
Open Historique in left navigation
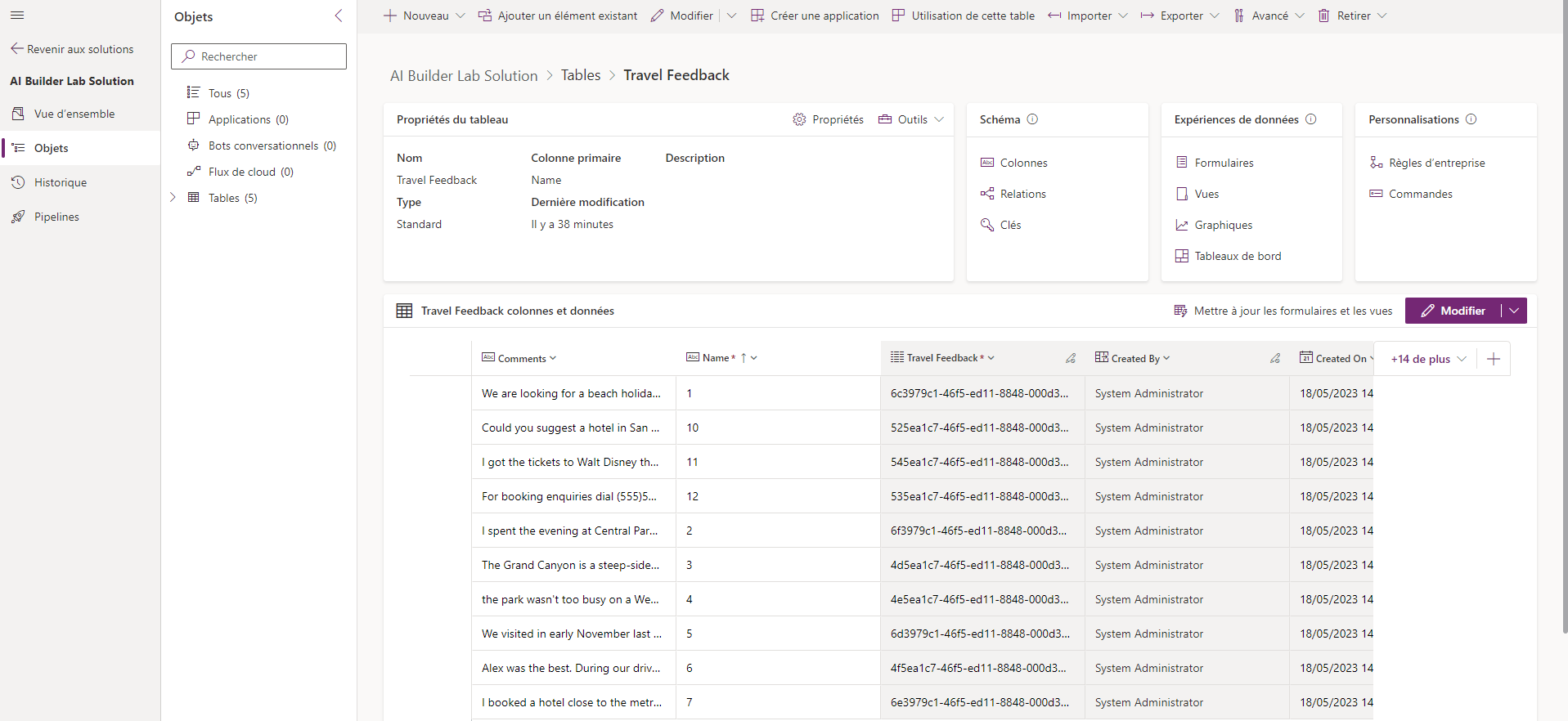80,182
